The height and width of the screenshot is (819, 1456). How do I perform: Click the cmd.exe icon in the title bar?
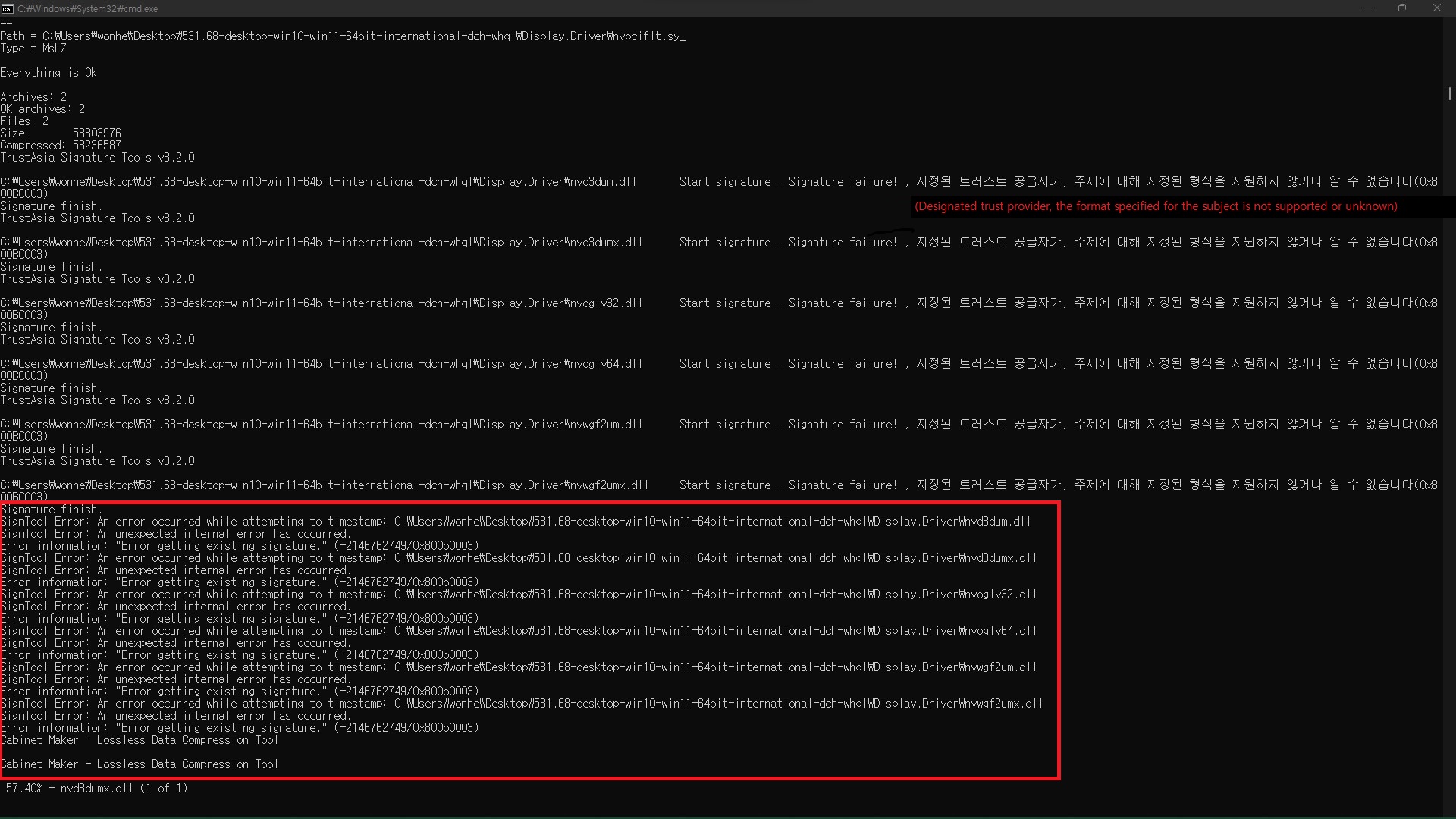[8, 8]
